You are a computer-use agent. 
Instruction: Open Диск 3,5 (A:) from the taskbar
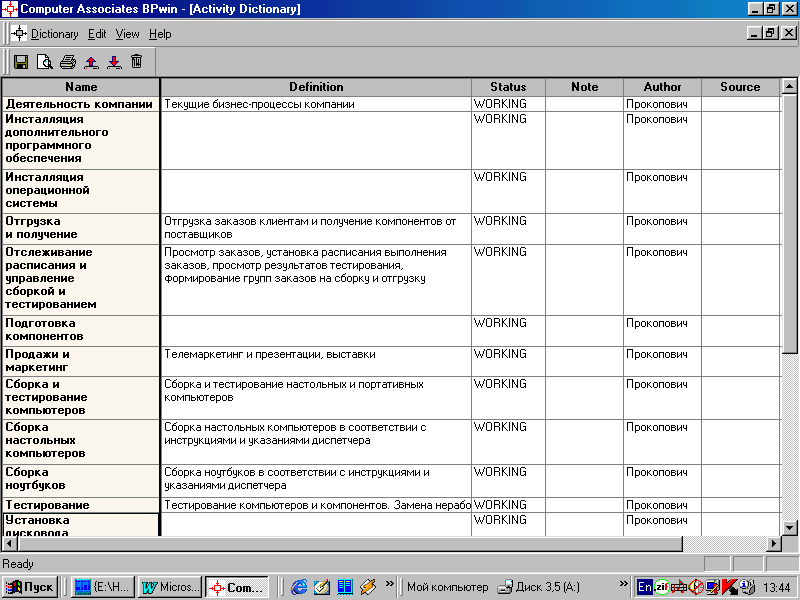pyautogui.click(x=538, y=587)
